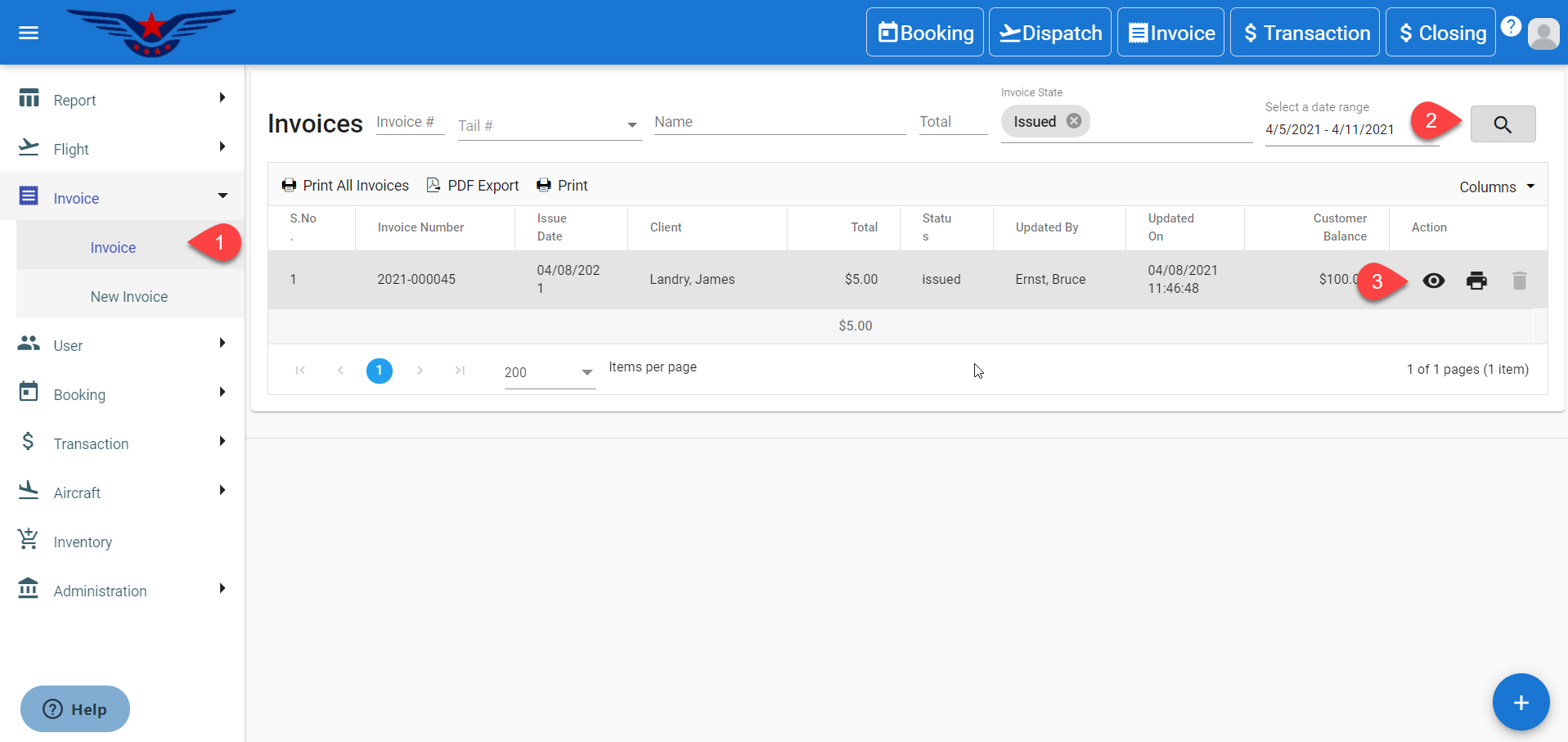Open the Columns dropdown
Screen dimensions: 1568x742
[1497, 187]
